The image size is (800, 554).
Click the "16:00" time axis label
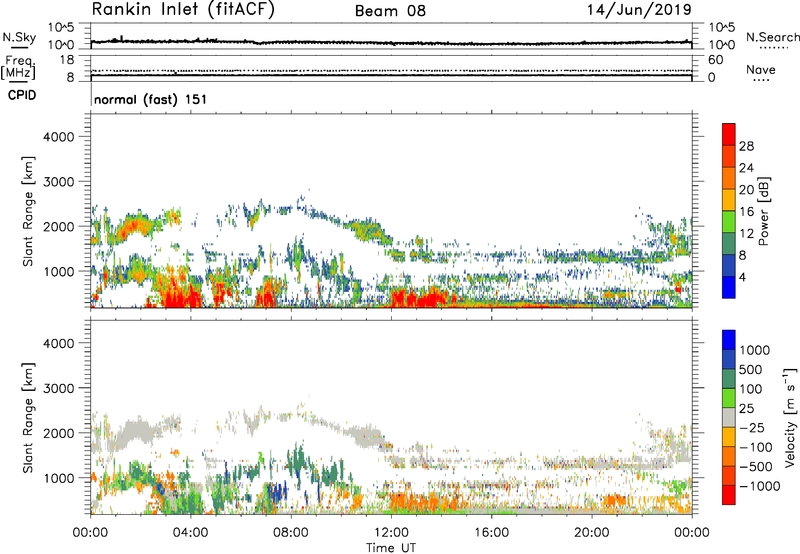click(x=491, y=533)
